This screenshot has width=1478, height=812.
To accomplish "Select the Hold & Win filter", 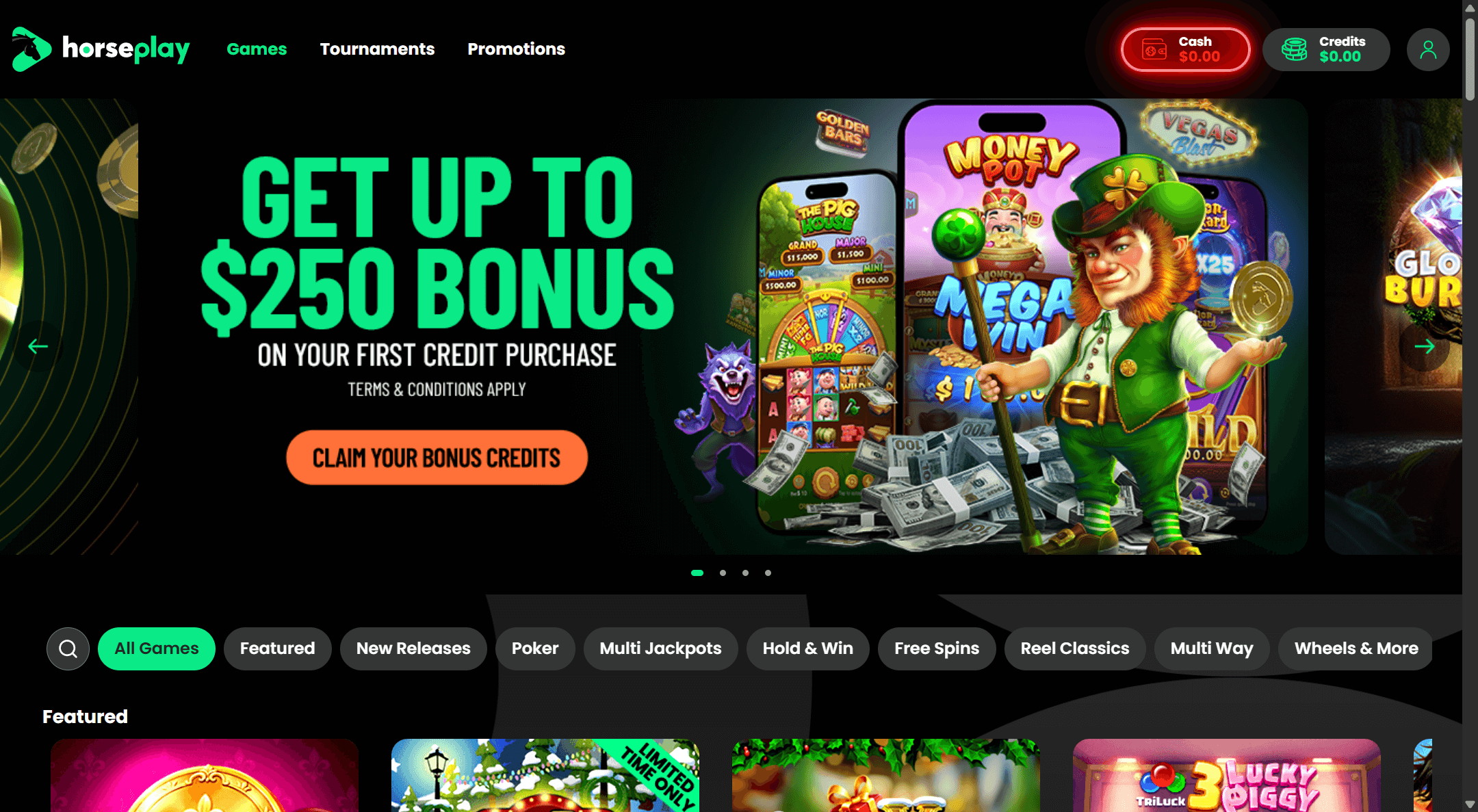I will (x=807, y=649).
